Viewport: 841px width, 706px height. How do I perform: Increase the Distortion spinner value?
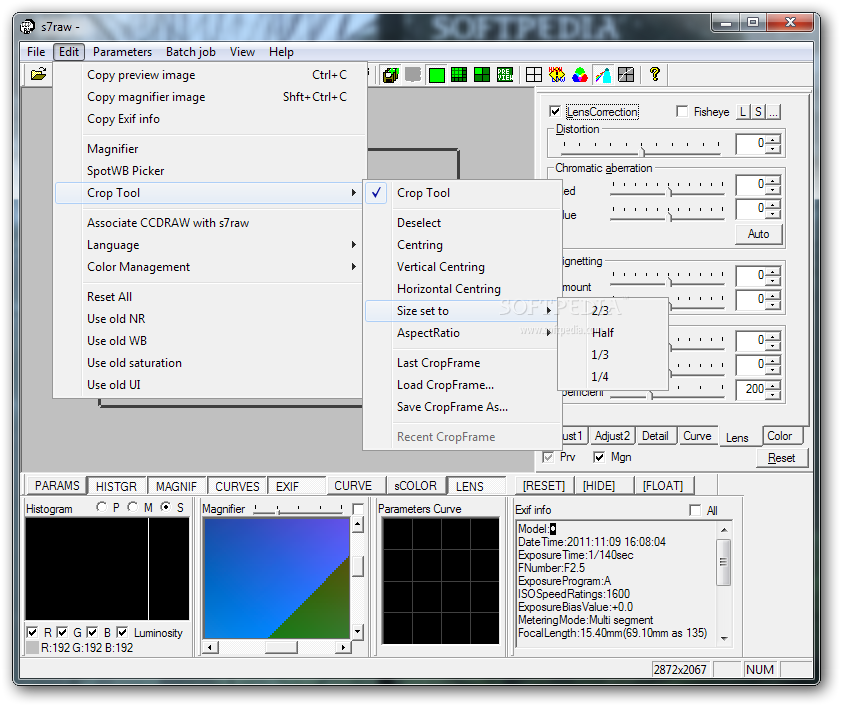pos(773,139)
